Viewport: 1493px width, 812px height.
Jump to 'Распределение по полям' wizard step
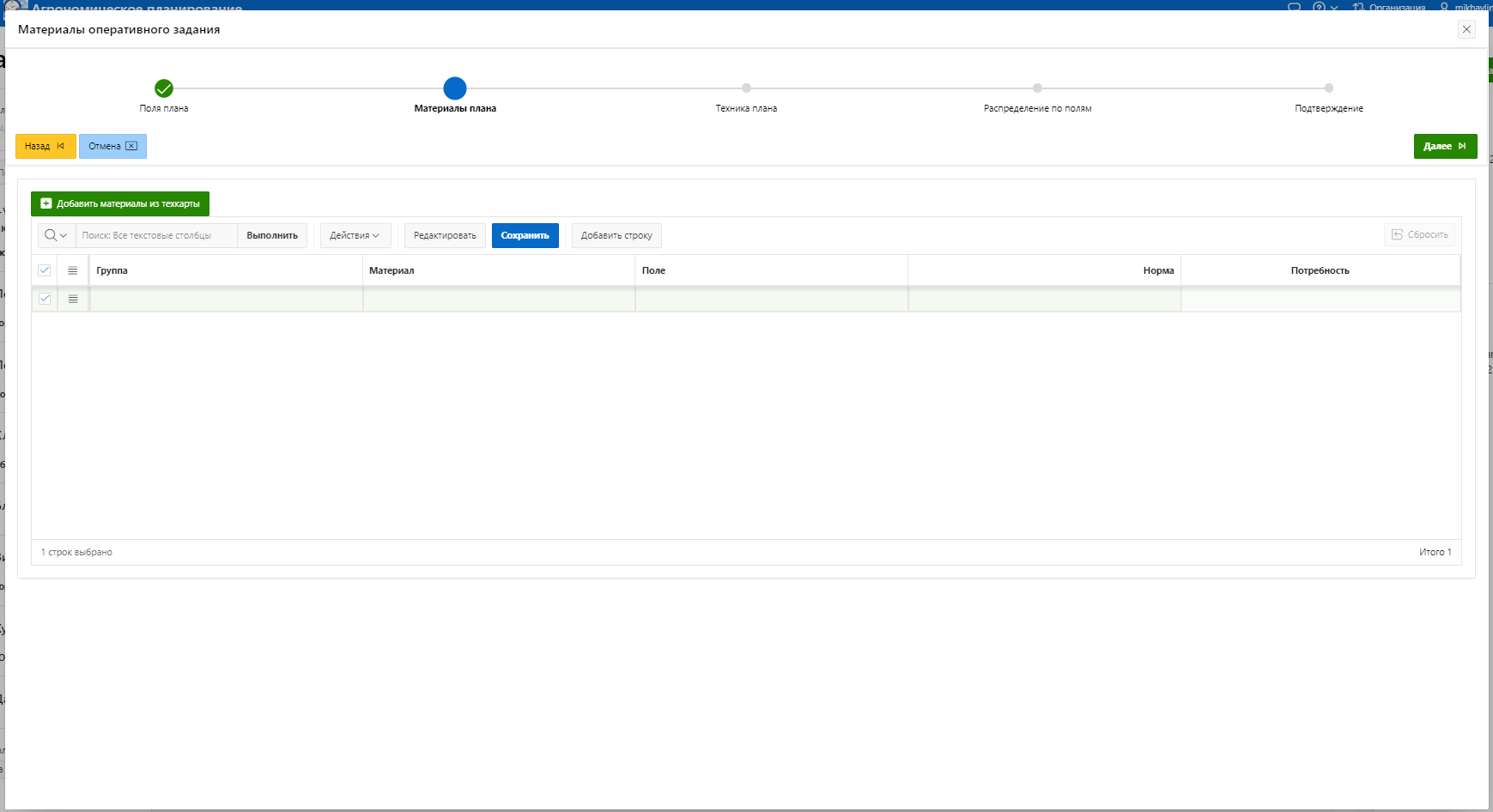[x=1037, y=88]
